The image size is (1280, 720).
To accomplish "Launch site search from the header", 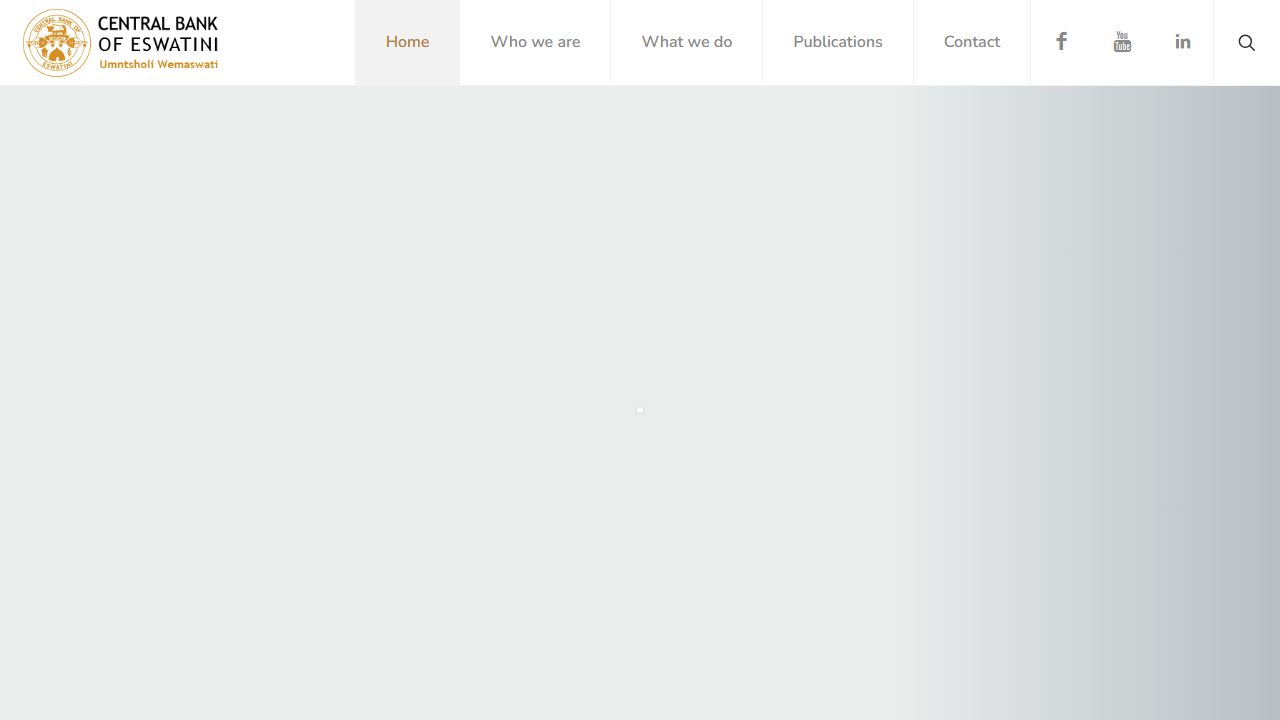I will tap(1246, 42).
